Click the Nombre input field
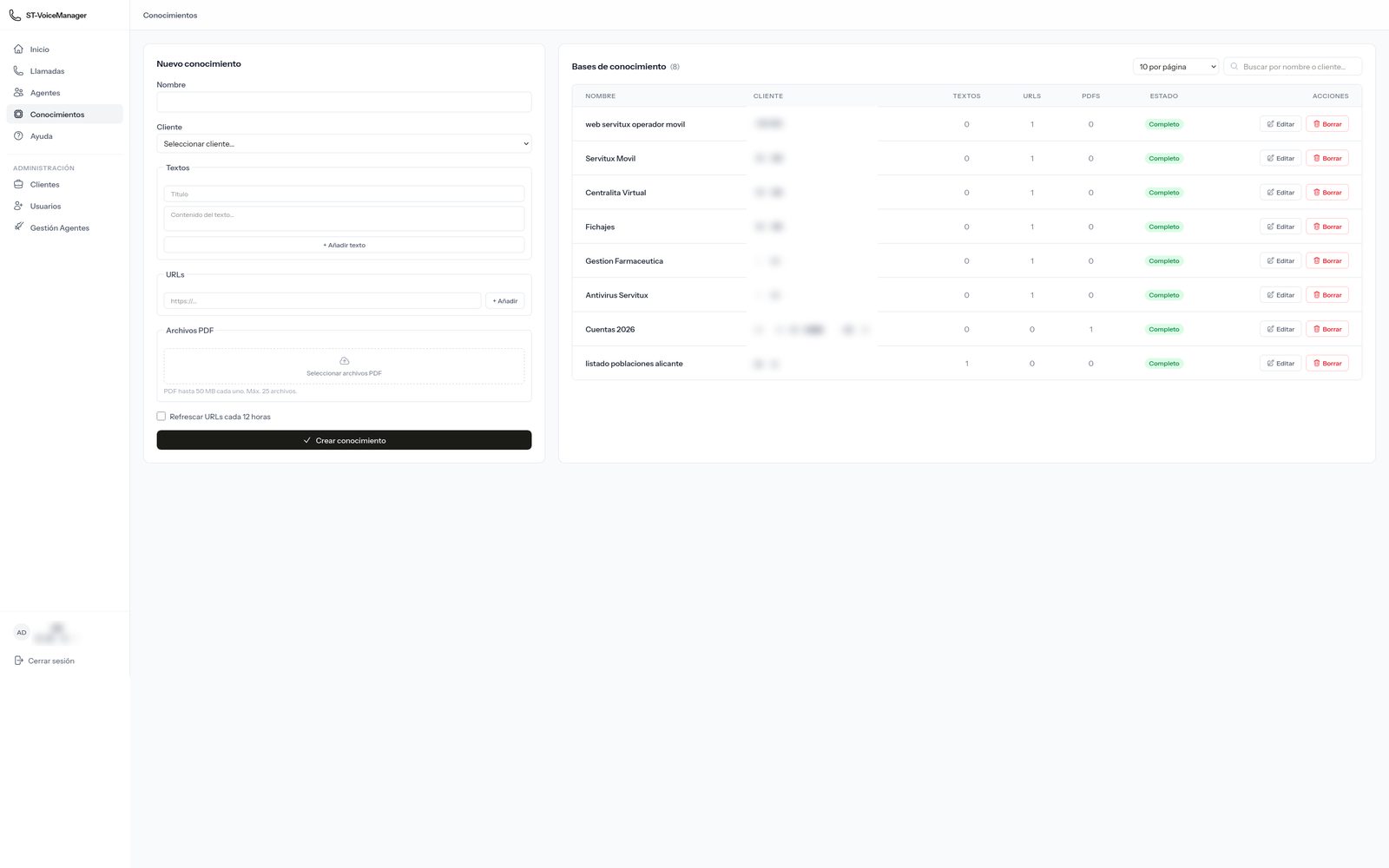This screenshot has width=1389, height=868. [x=344, y=102]
